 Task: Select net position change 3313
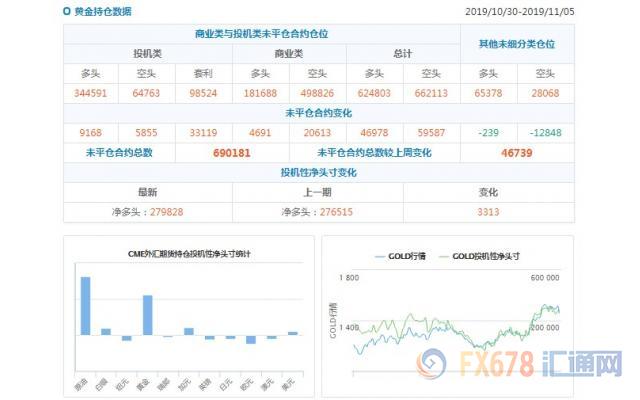pyautogui.click(x=488, y=212)
